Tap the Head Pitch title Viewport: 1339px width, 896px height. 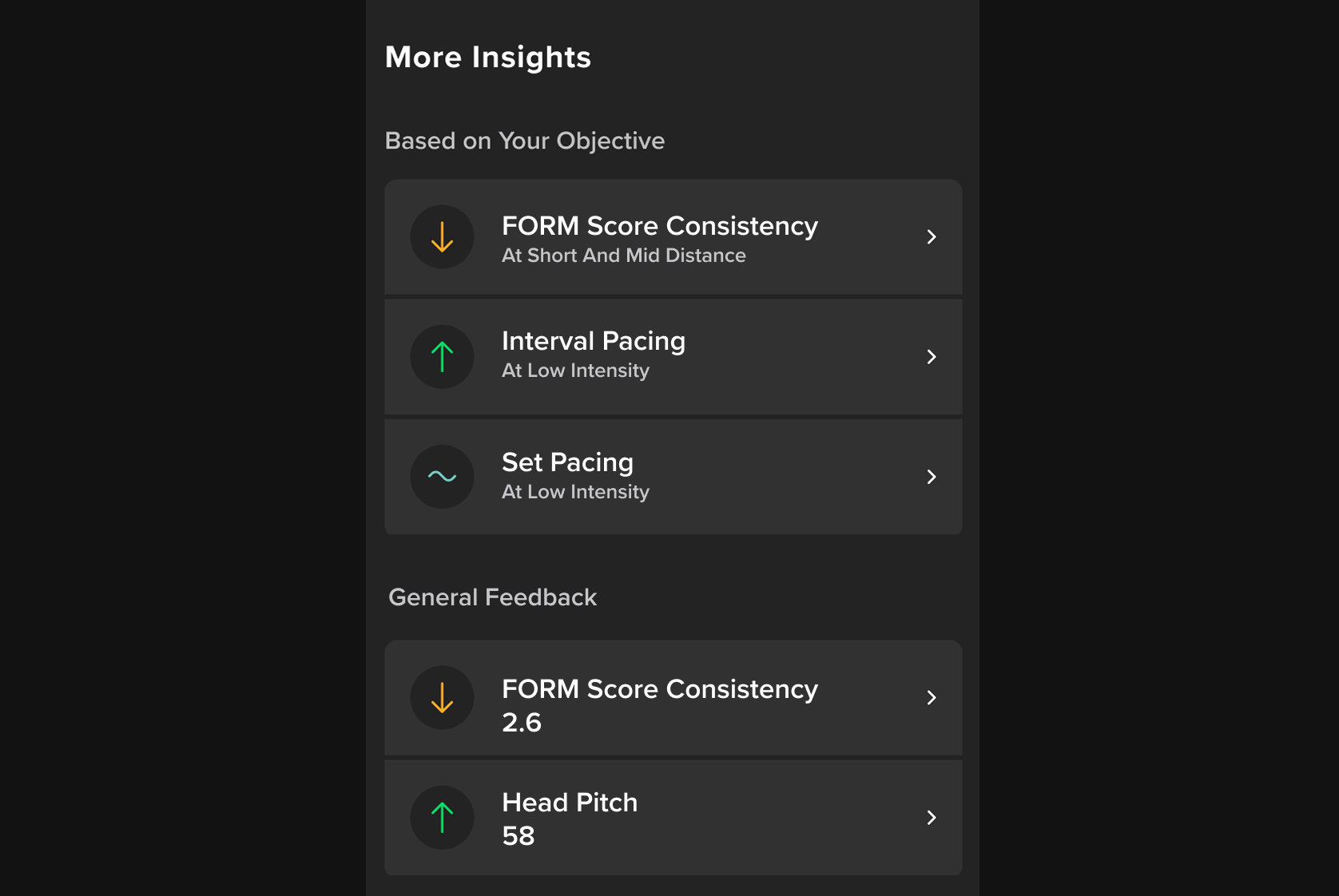(570, 803)
